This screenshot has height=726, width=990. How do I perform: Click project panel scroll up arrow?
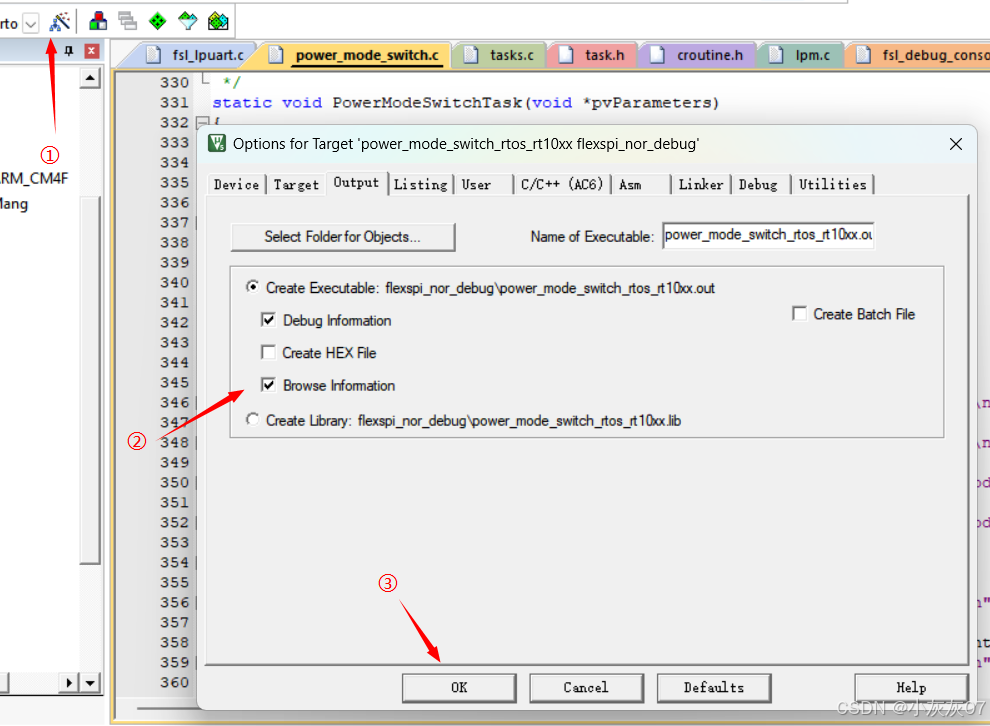[x=90, y=79]
